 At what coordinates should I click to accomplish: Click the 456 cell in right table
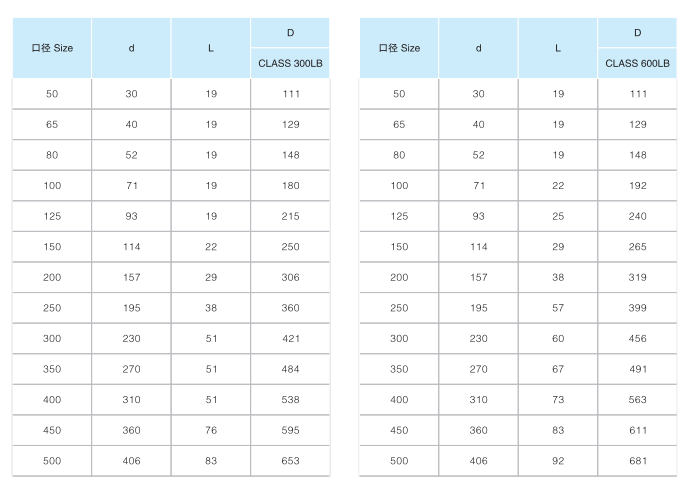pos(637,339)
